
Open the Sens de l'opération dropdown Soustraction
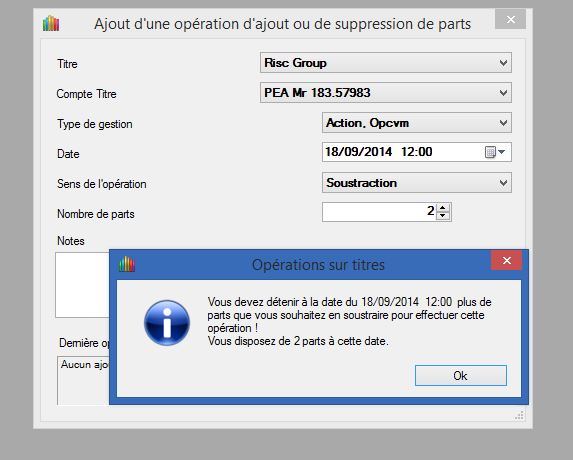pos(417,182)
